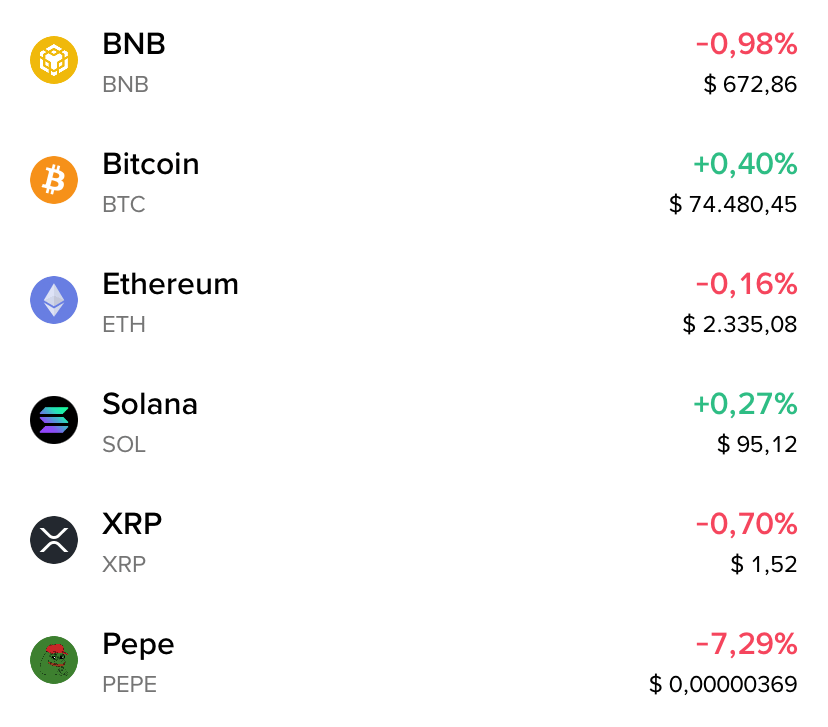Select the Pepe asset title
Screen dimensions: 828x727
coord(138,645)
